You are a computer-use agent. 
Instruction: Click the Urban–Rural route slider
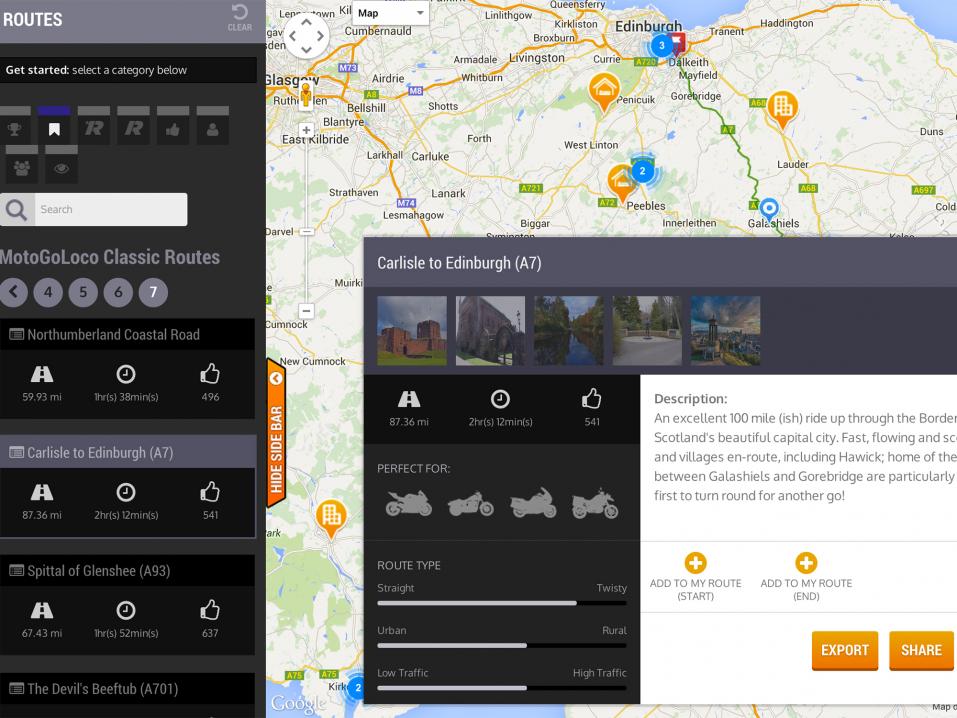tap(502, 645)
